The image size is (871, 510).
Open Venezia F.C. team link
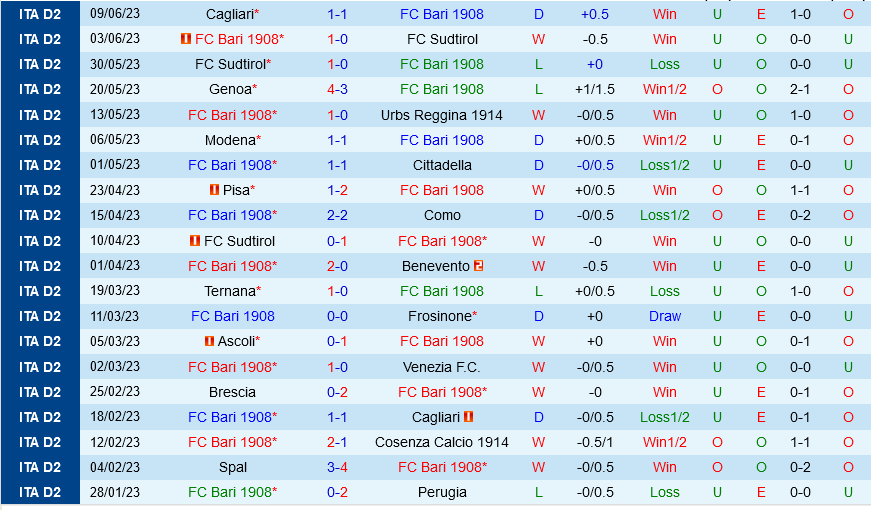(442, 367)
